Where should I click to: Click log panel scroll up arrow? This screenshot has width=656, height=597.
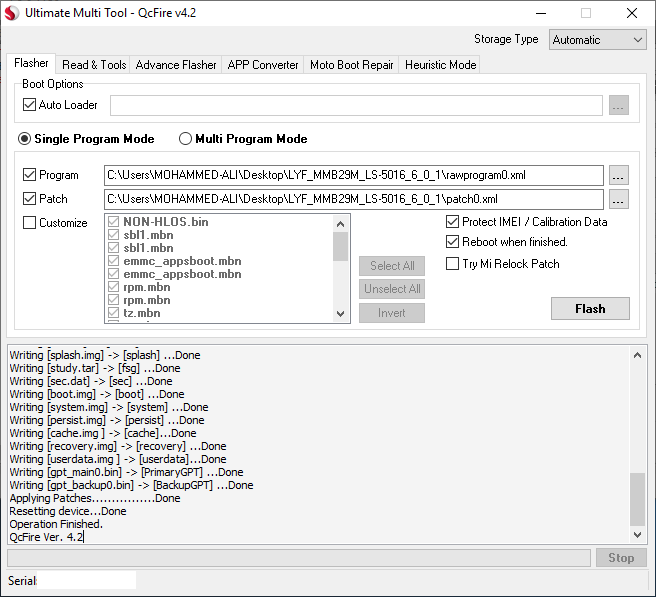point(637,356)
